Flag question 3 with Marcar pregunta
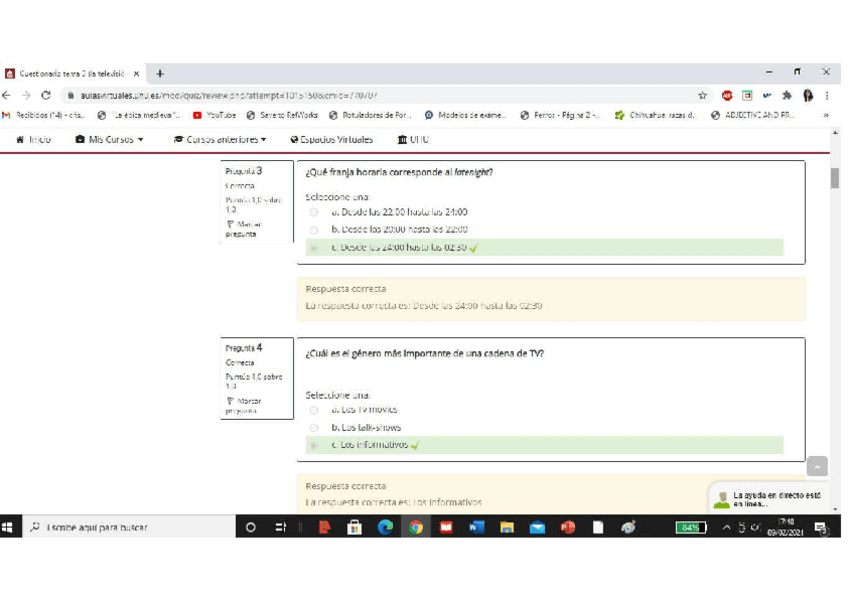848x599 pixels. [x=241, y=229]
